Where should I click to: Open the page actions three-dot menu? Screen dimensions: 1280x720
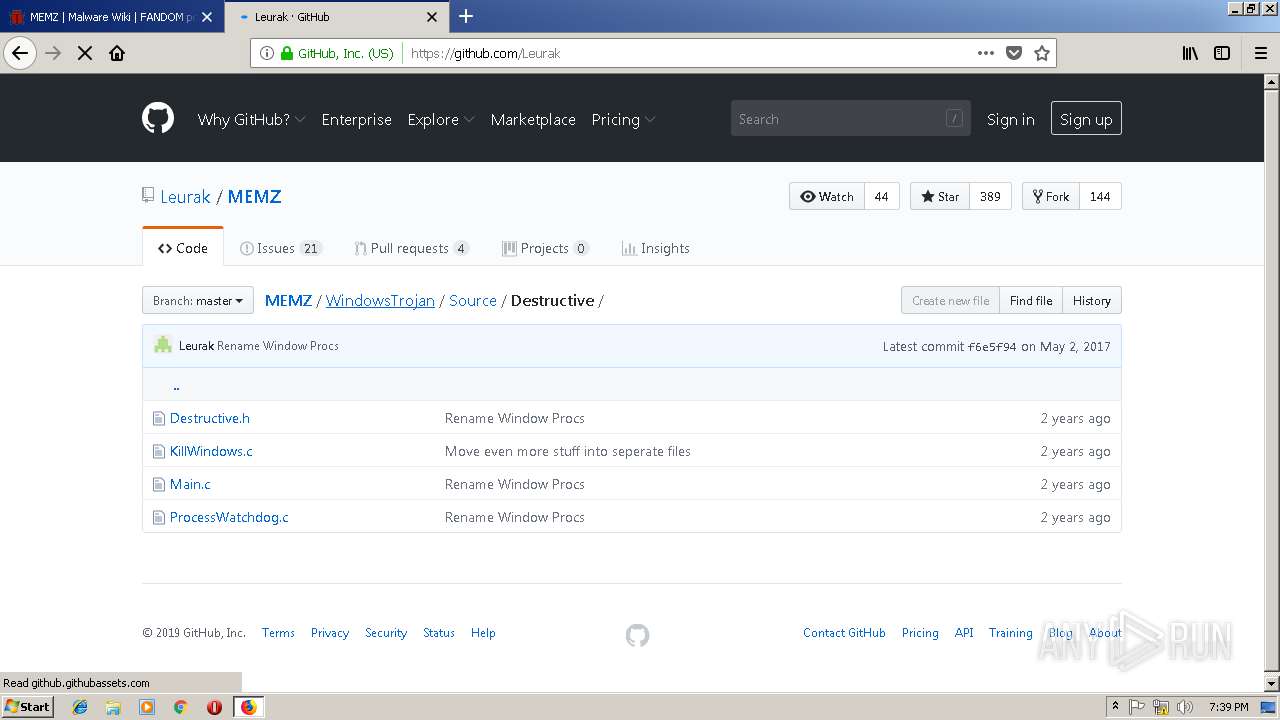tap(986, 53)
